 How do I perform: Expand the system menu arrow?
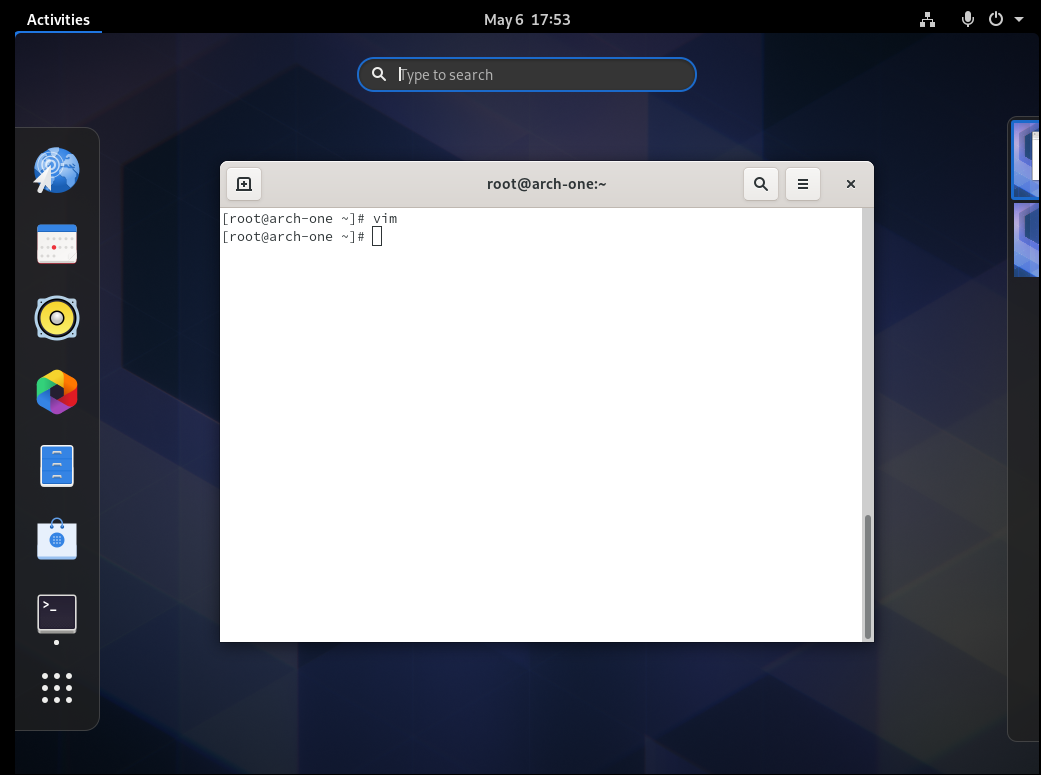tap(1018, 19)
